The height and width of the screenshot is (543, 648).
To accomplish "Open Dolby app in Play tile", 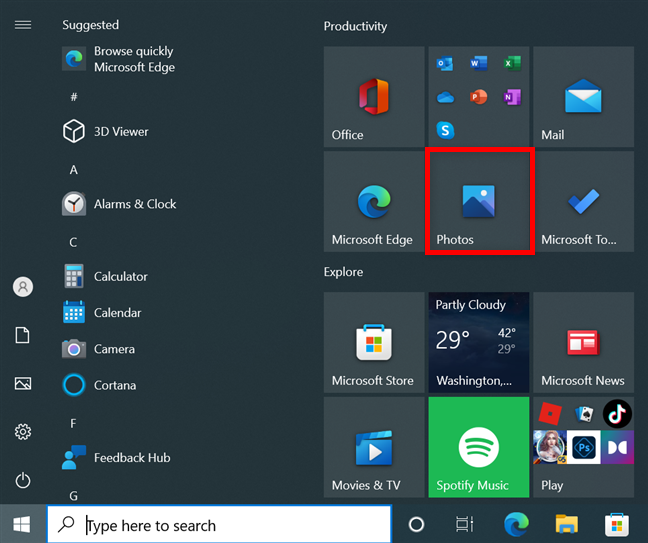I will pos(617,447).
